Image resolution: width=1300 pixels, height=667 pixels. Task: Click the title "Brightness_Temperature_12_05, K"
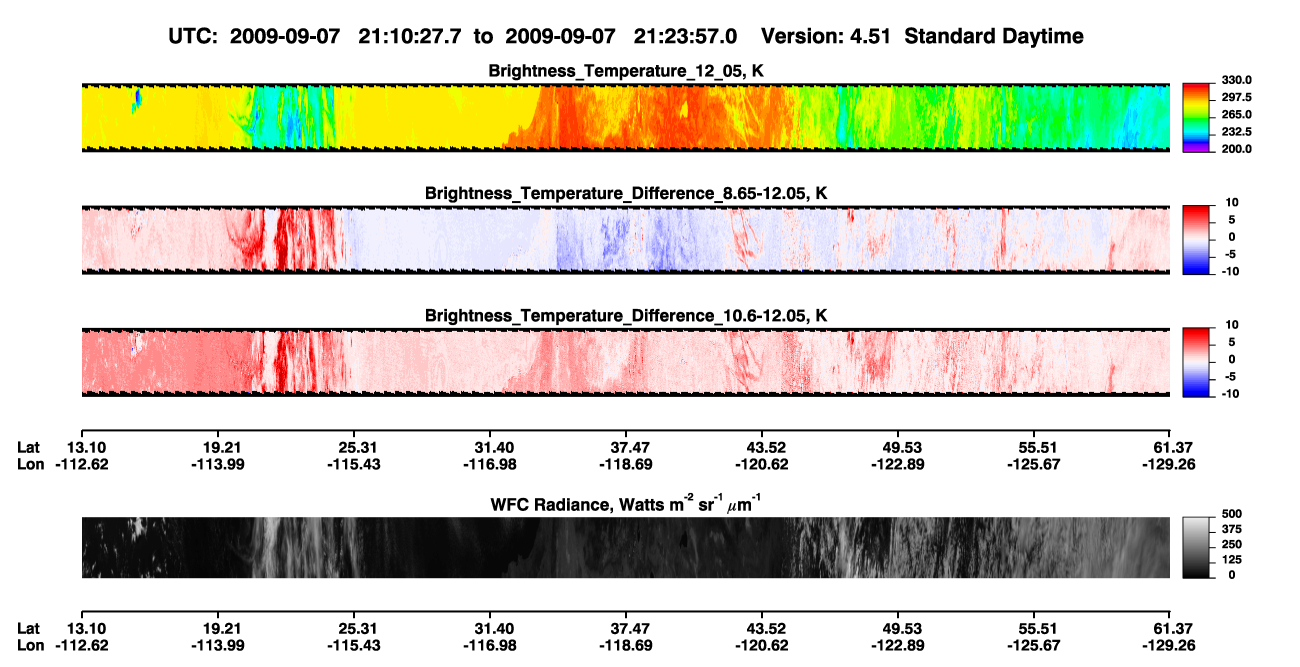(626, 71)
